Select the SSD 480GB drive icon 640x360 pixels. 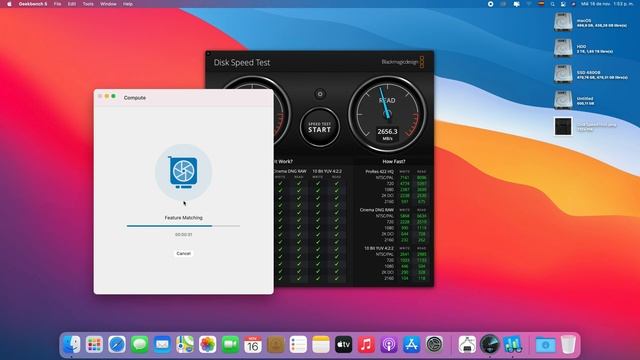(563, 74)
